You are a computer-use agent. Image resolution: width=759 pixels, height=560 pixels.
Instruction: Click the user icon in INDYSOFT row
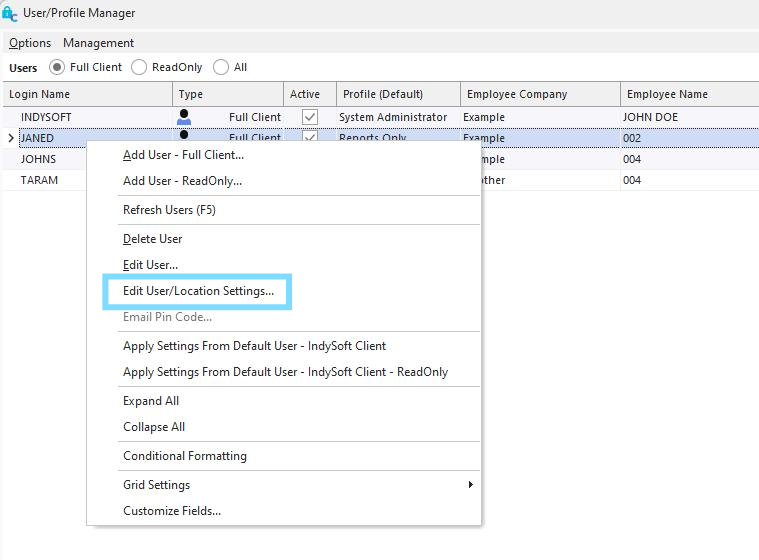[x=184, y=117]
